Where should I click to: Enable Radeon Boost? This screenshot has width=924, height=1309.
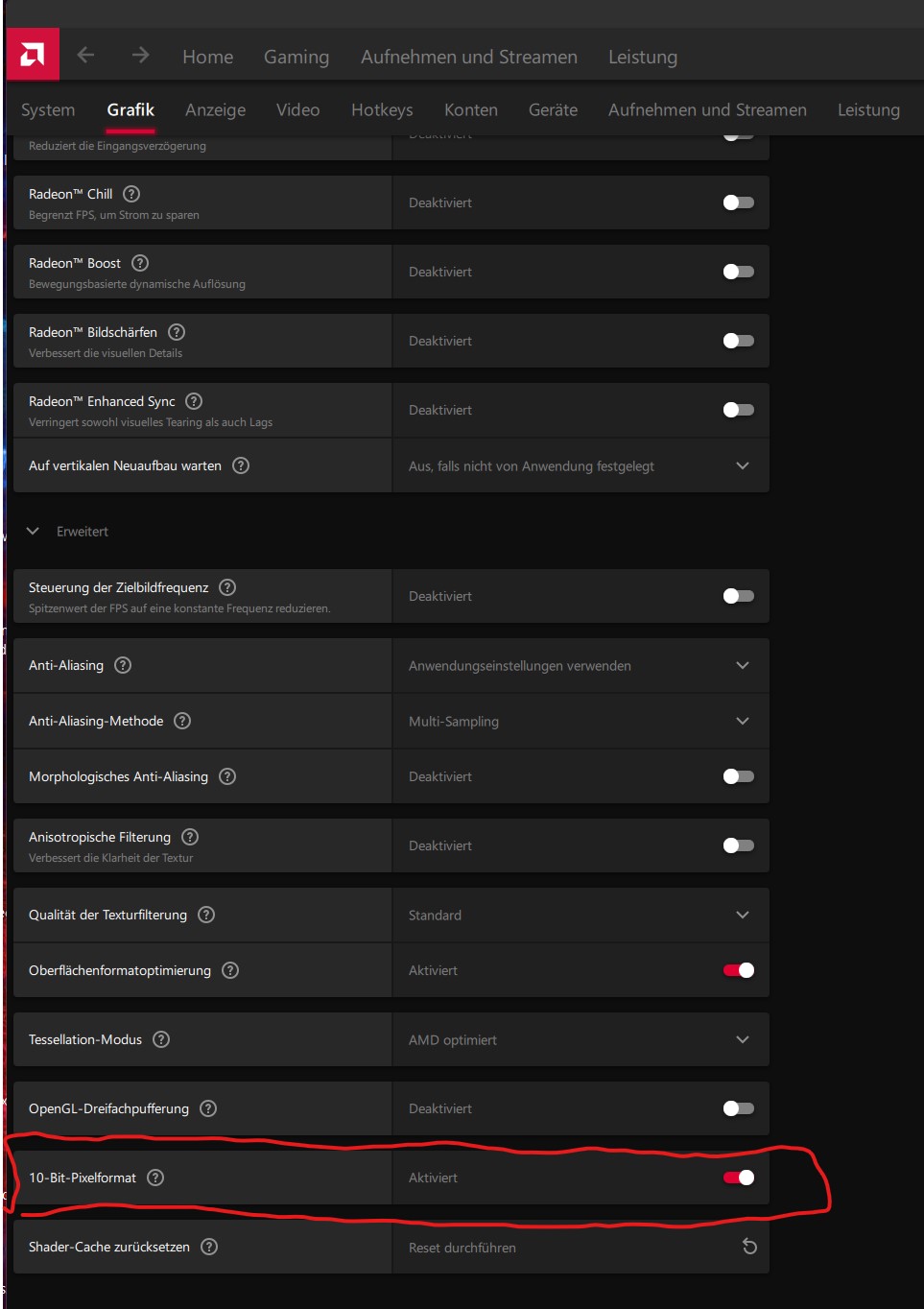738,272
